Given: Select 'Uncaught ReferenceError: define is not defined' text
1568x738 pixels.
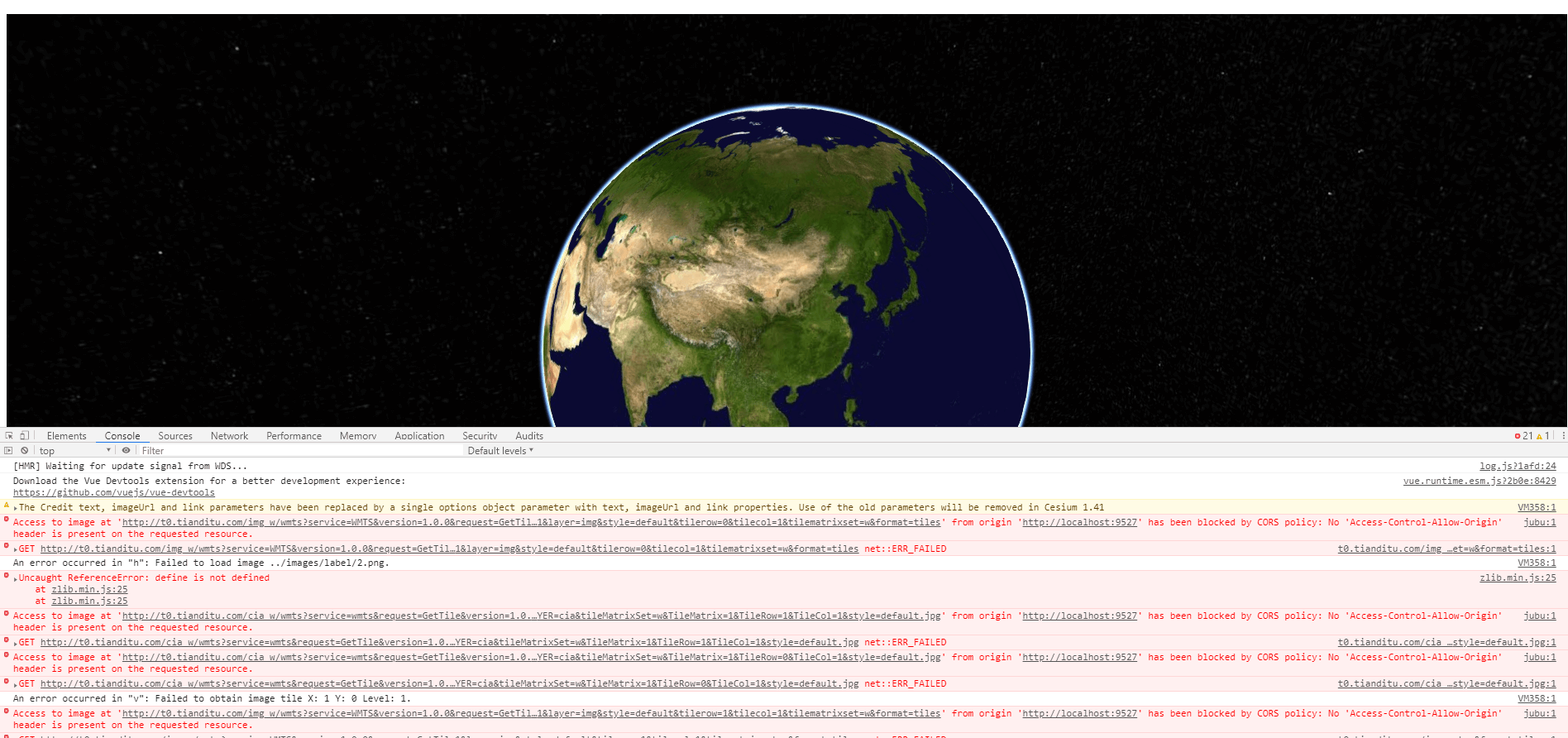Looking at the screenshot, I should tap(144, 578).
